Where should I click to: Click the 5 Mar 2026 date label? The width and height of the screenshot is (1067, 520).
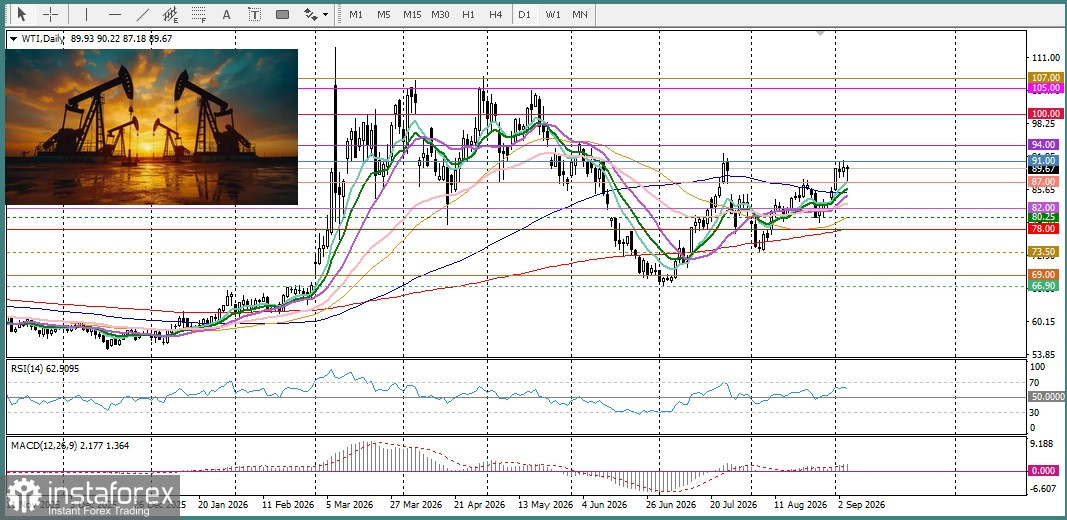(x=350, y=505)
